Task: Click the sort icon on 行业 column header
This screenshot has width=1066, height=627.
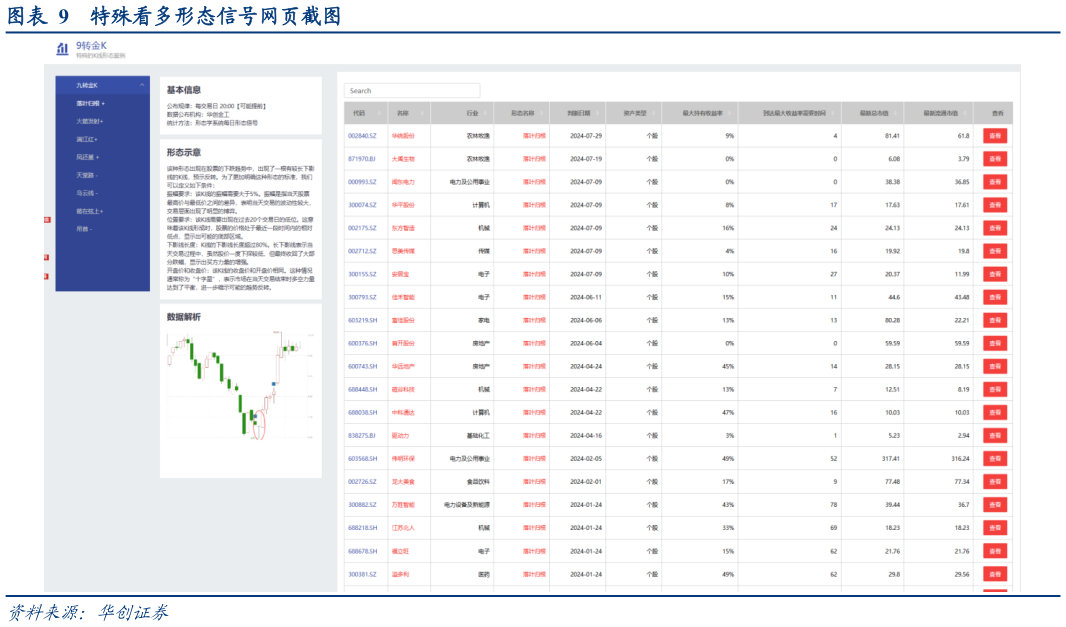Action: pyautogui.click(x=488, y=113)
